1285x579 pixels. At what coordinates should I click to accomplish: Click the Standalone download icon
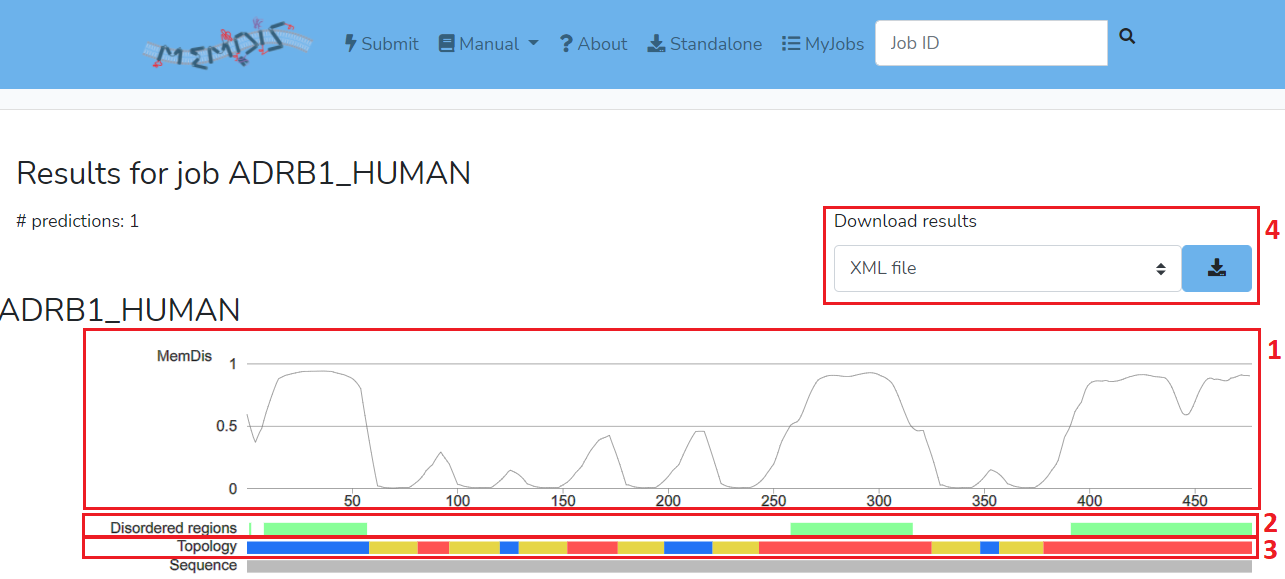[x=656, y=44]
